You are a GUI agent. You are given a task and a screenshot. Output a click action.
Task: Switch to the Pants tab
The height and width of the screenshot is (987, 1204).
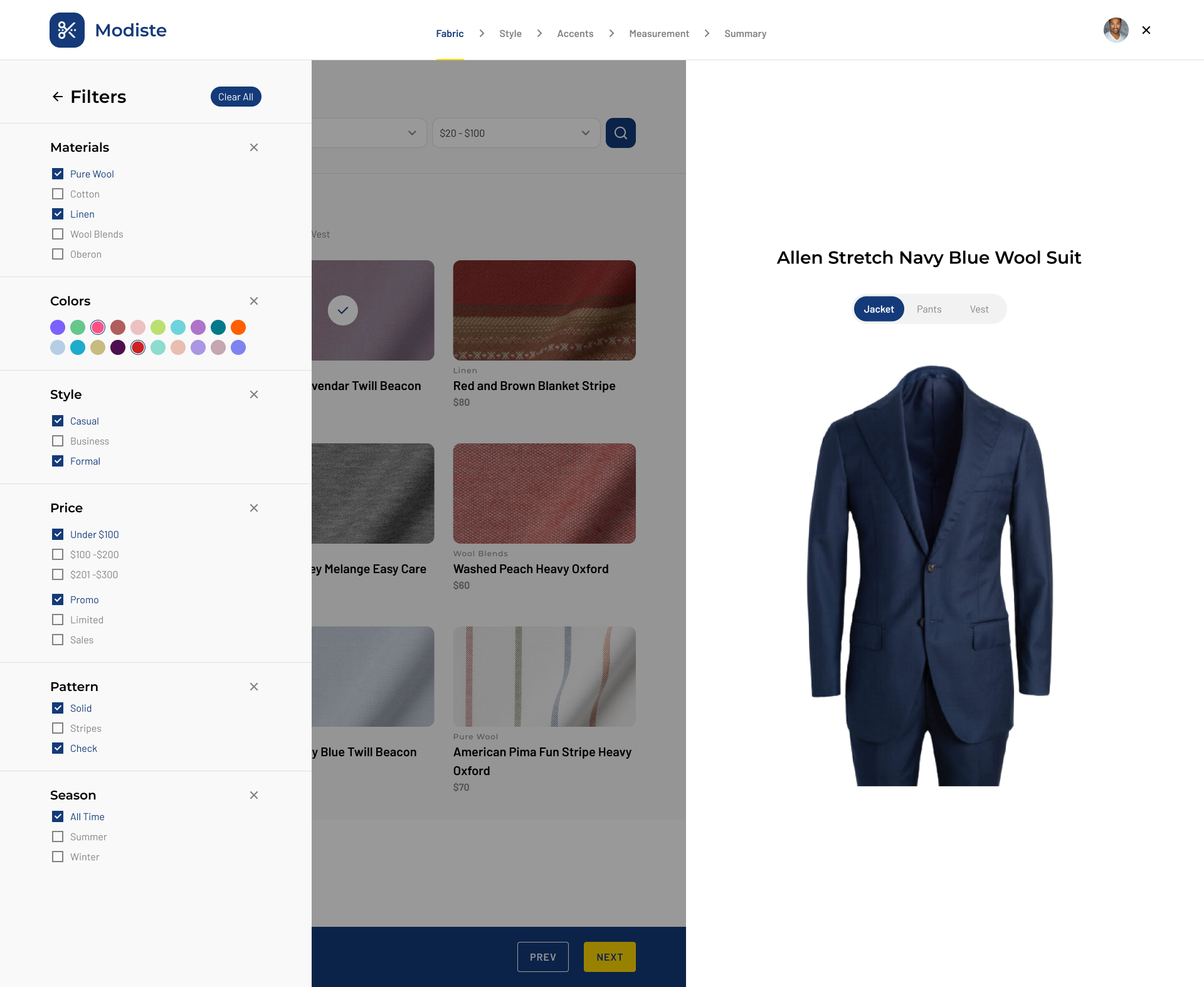929,309
